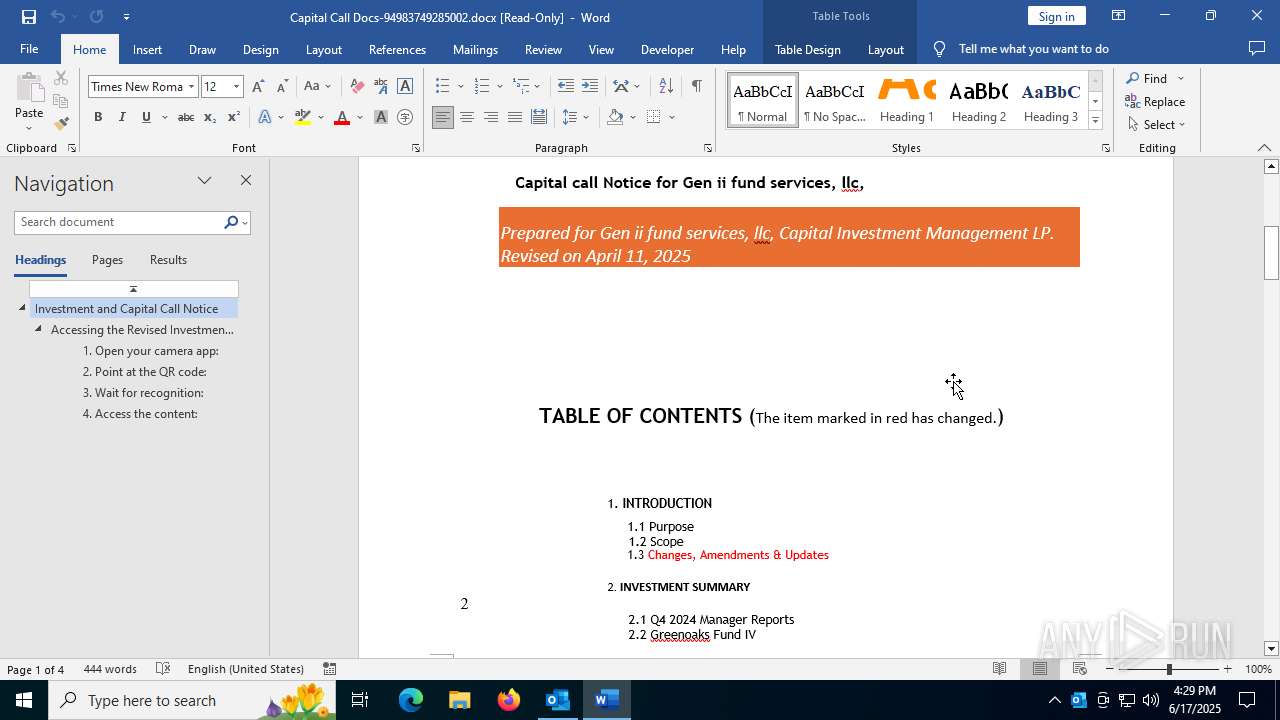Open Outlook from the Windows taskbar

pyautogui.click(x=557, y=700)
